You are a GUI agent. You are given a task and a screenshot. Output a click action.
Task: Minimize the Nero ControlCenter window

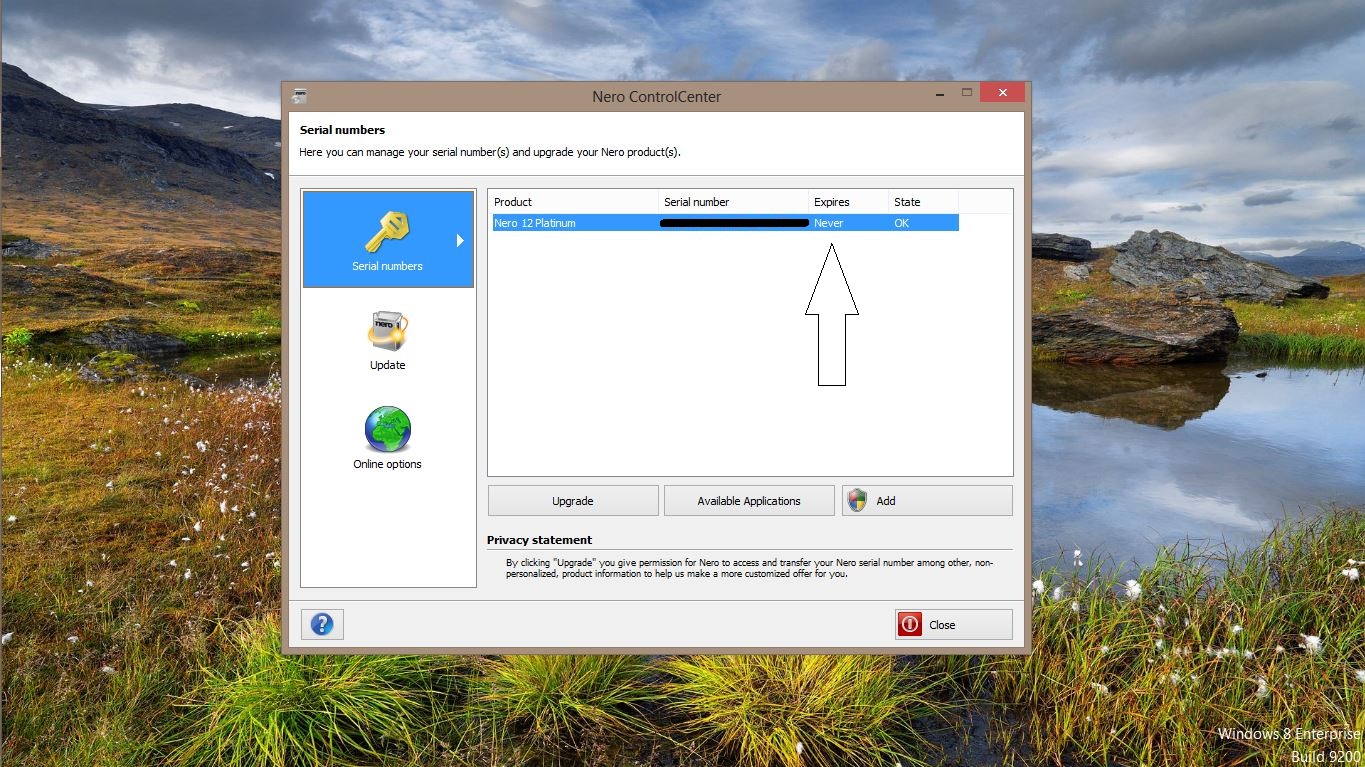click(939, 93)
